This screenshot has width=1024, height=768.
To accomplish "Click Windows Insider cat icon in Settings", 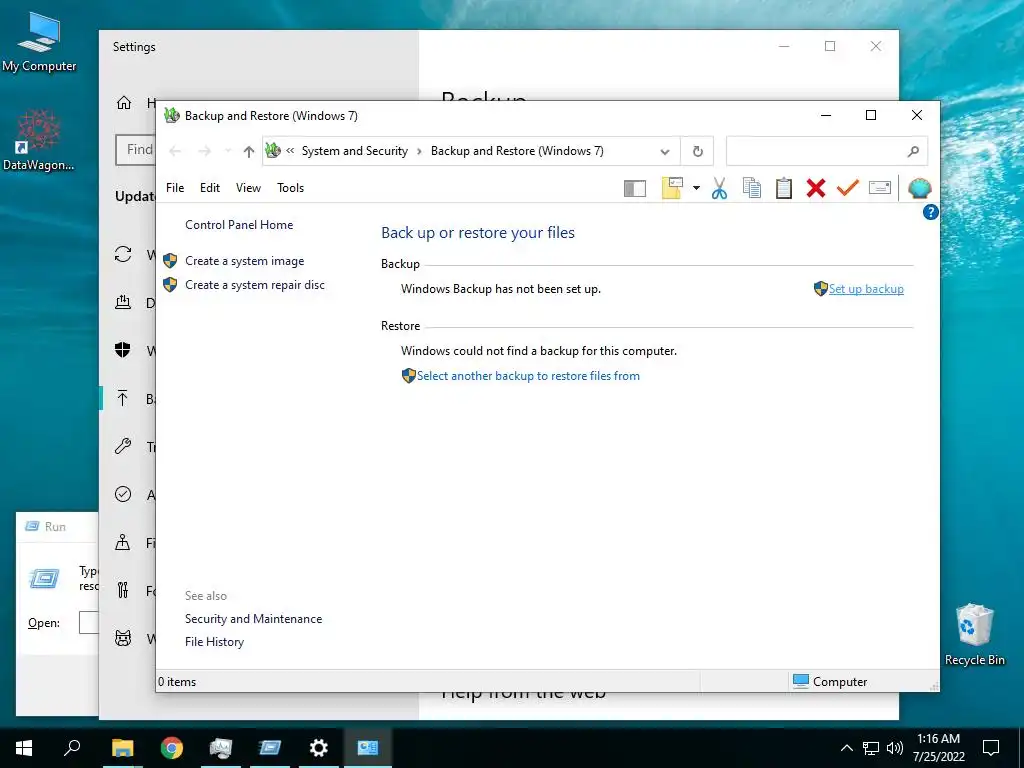I will click(123, 638).
